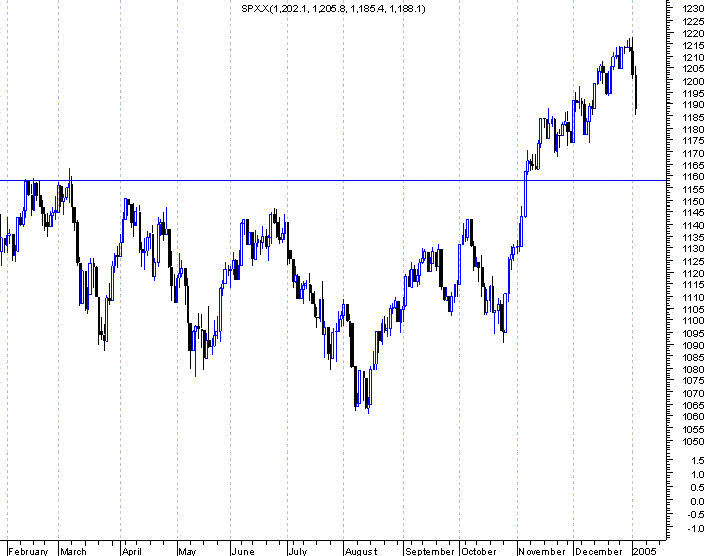This screenshot has height=556, width=707.
Task: Click the 0.0 value on the lower scale
Action: click(x=697, y=501)
